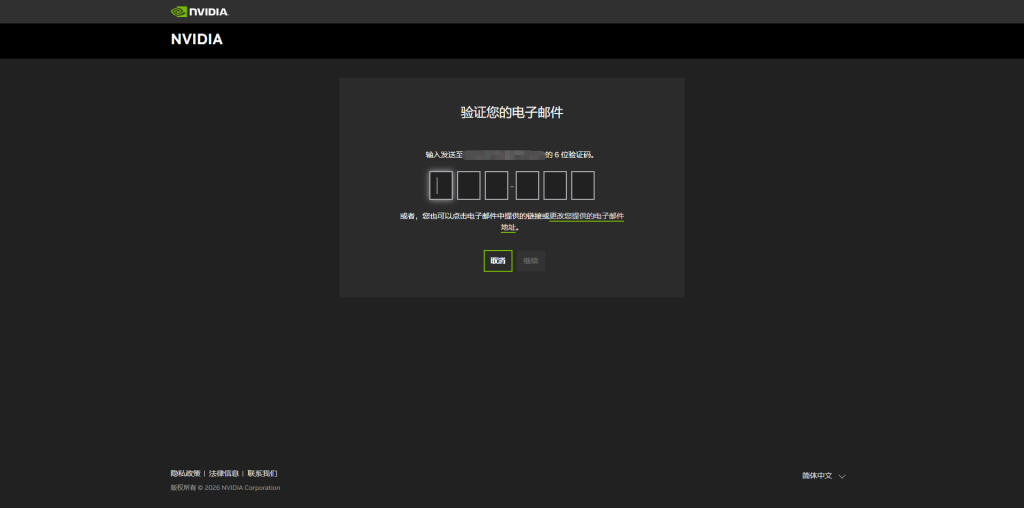Open the 隐私政策 footer link

[185, 473]
